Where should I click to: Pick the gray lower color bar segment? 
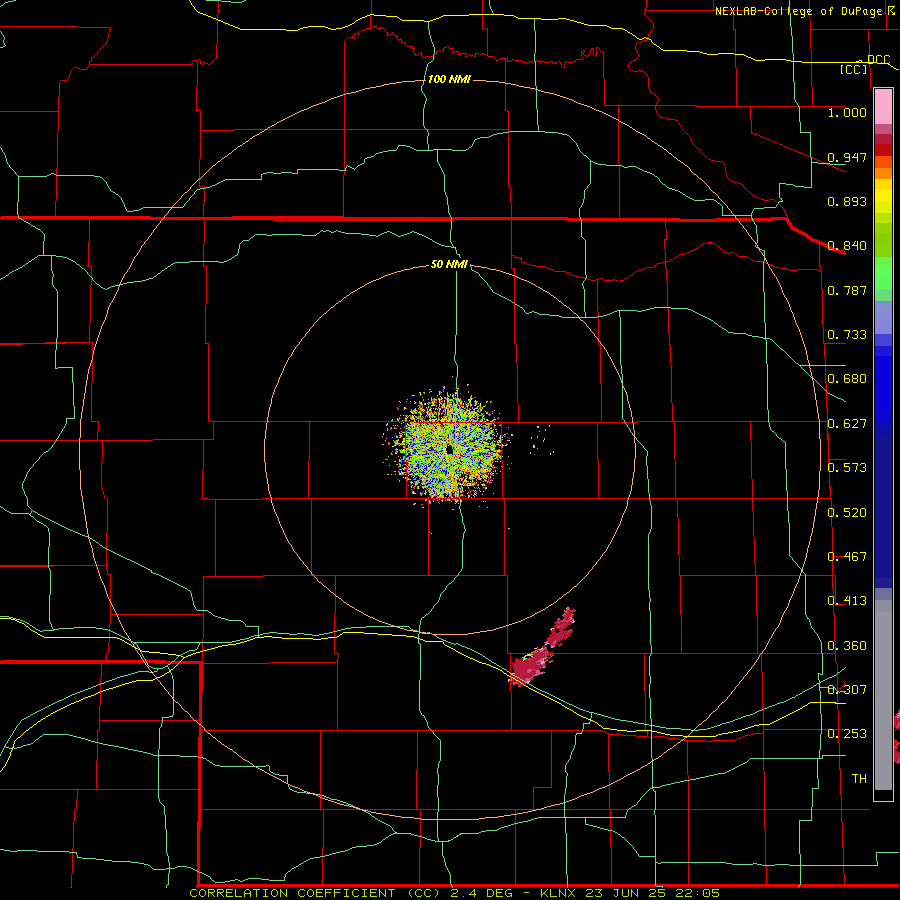point(883,695)
